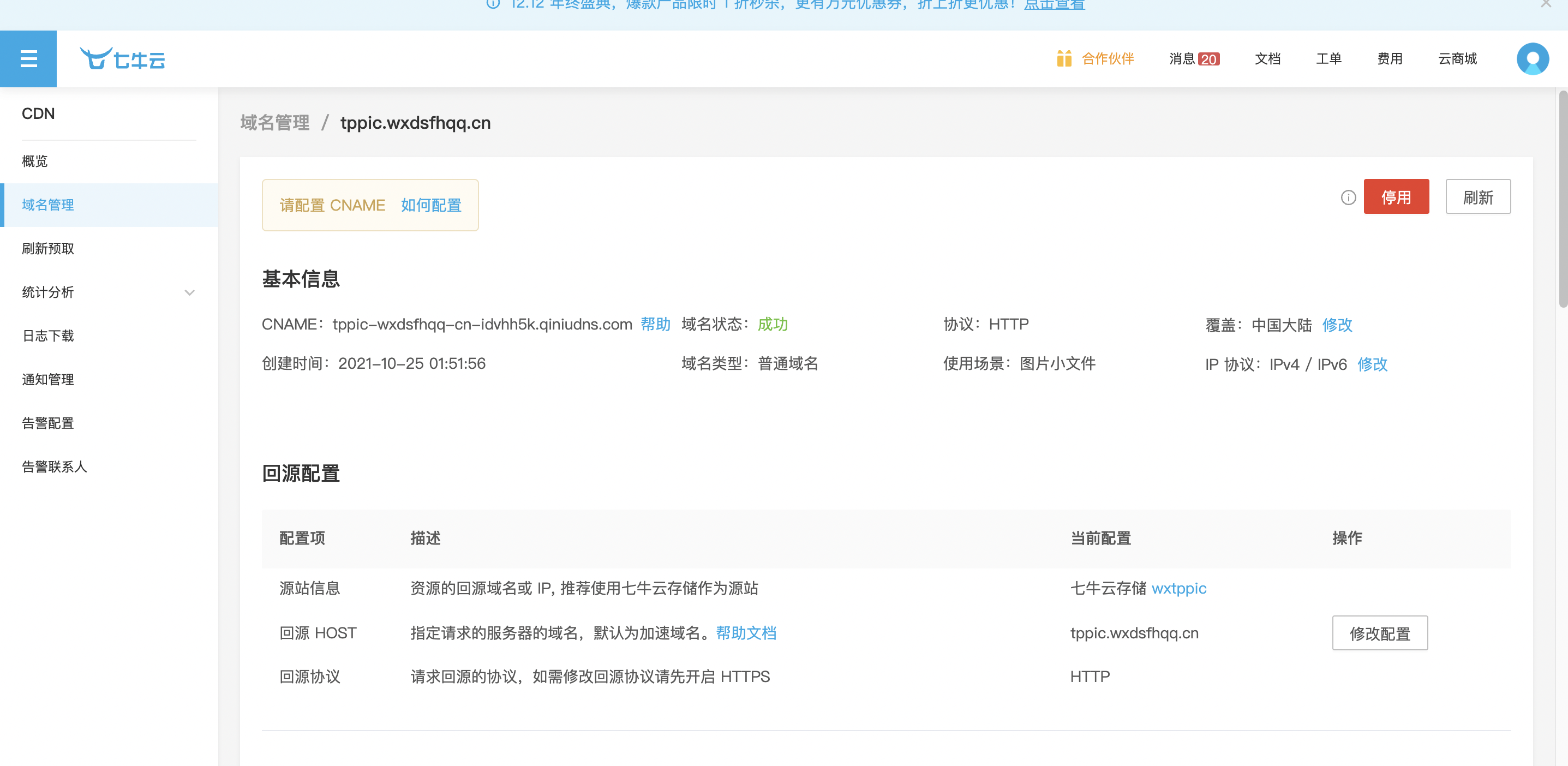This screenshot has width=1568, height=766.
Task: Click the 点击查看 banner link
Action: pyautogui.click(x=1054, y=4)
